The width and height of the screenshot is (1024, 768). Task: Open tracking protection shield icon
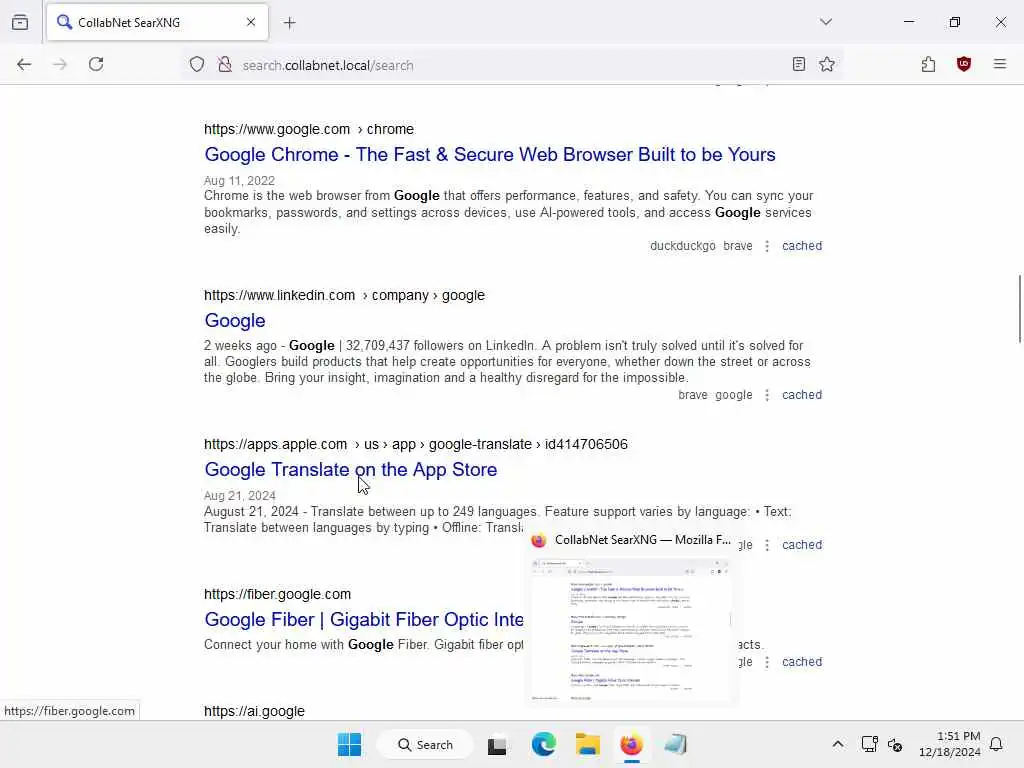[197, 64]
